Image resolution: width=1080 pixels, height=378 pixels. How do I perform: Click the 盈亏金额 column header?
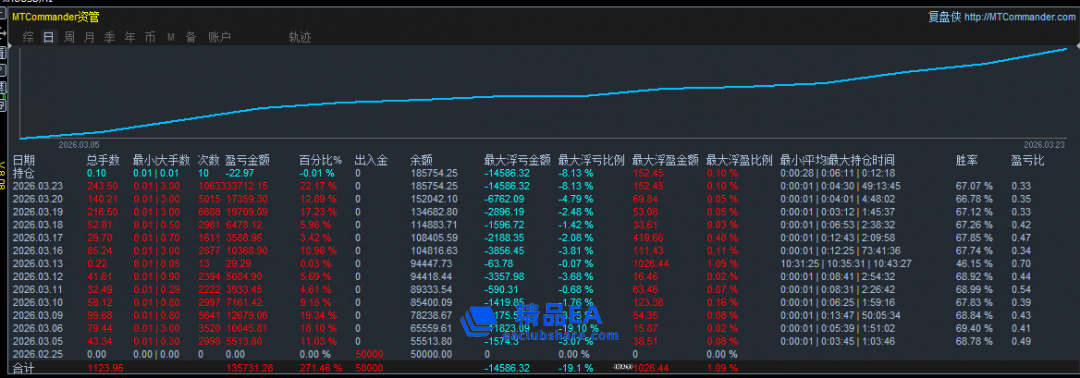247,160
